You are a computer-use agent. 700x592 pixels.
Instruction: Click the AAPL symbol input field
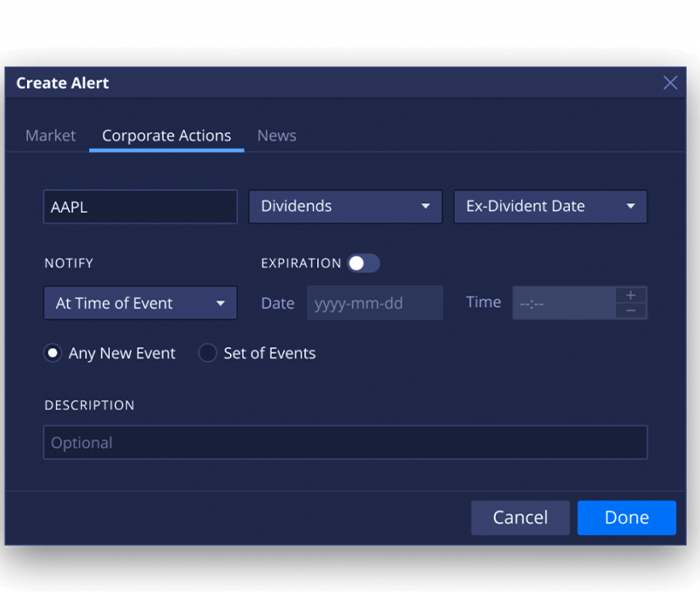[x=140, y=207]
